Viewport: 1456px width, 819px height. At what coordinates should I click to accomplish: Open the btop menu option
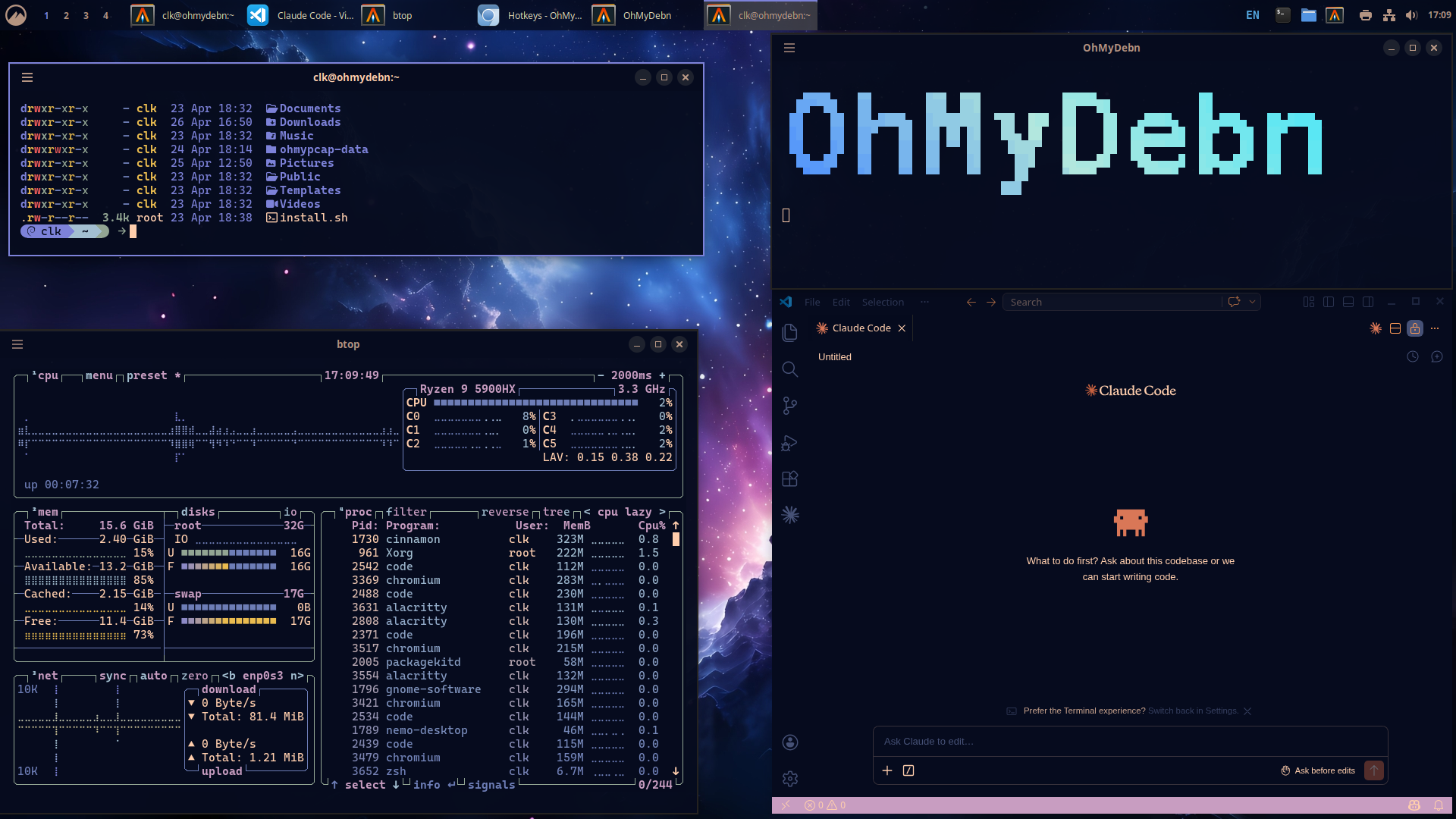(99, 375)
